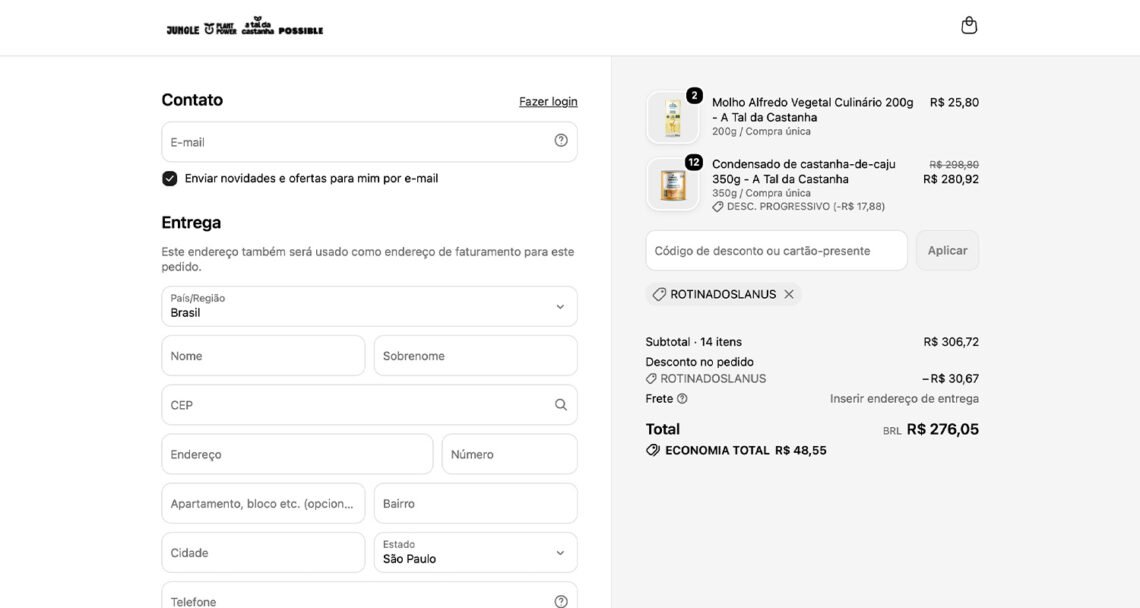Open the shopping bag cart icon

pyautogui.click(x=968, y=26)
